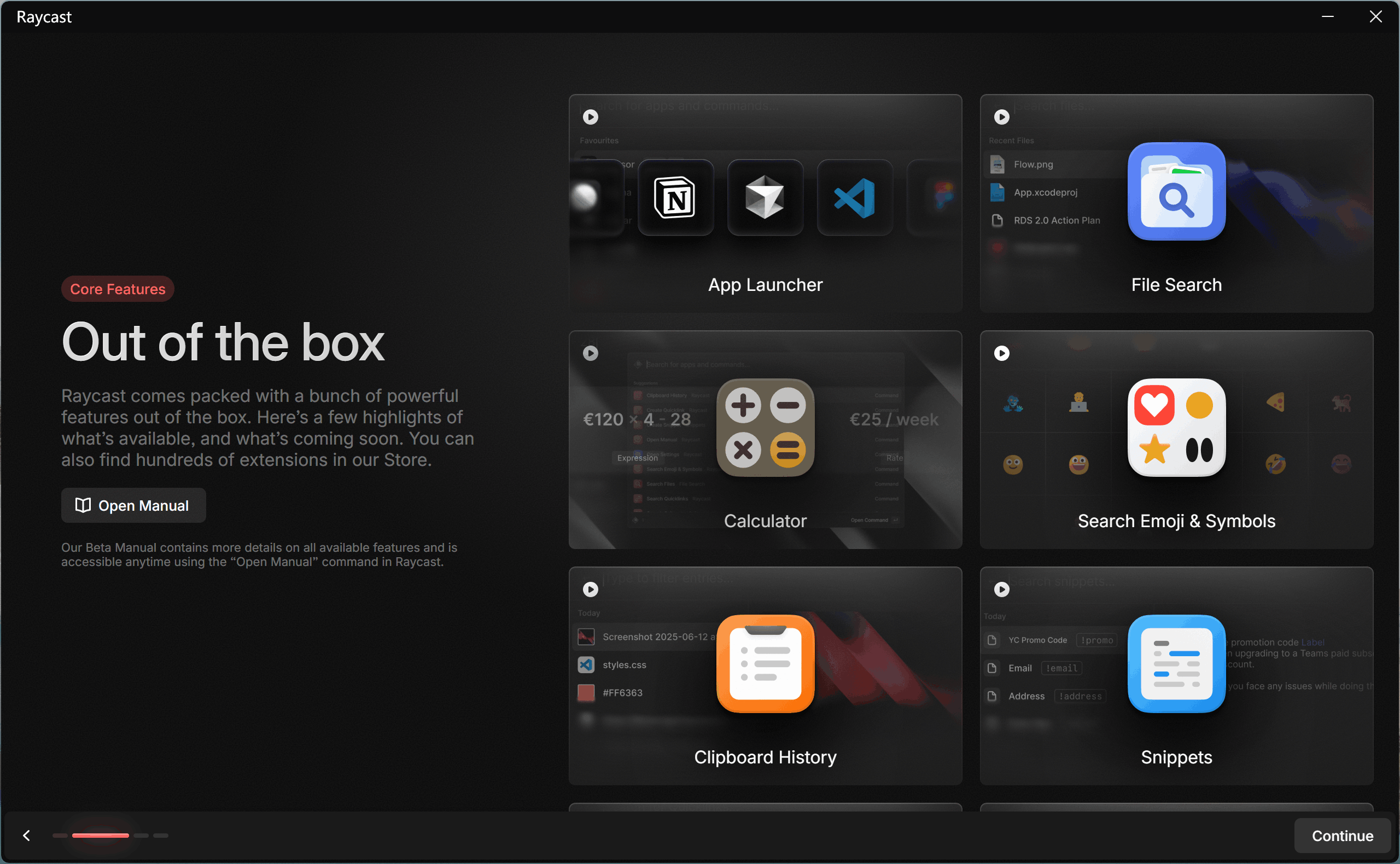Click the !address keyword tag

pyautogui.click(x=1080, y=696)
